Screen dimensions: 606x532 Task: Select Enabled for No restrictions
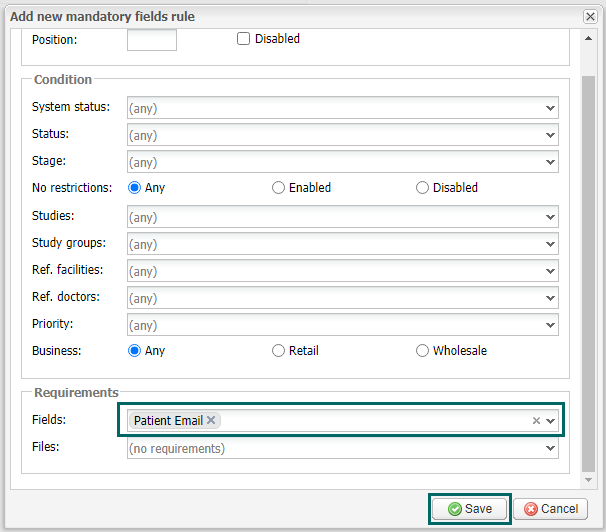pyautogui.click(x=278, y=188)
